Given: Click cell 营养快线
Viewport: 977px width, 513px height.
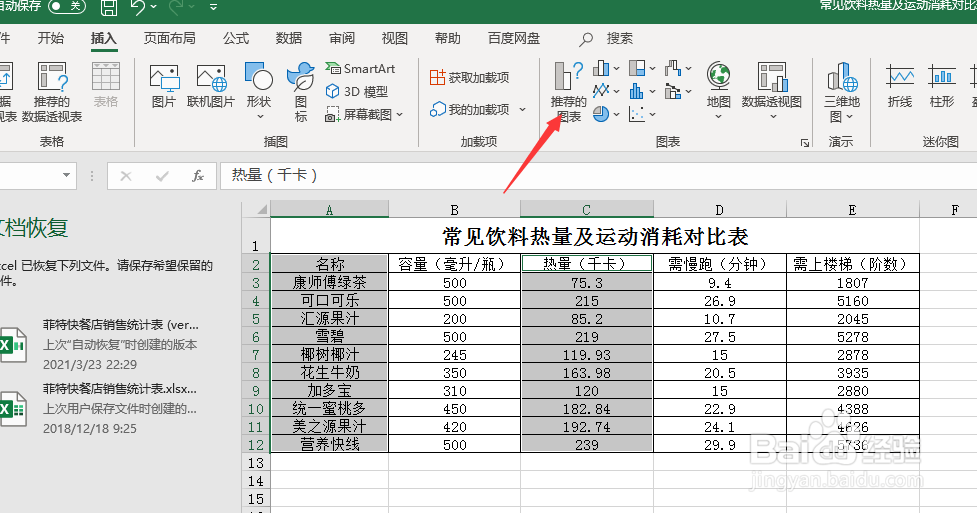Looking at the screenshot, I should [330, 444].
